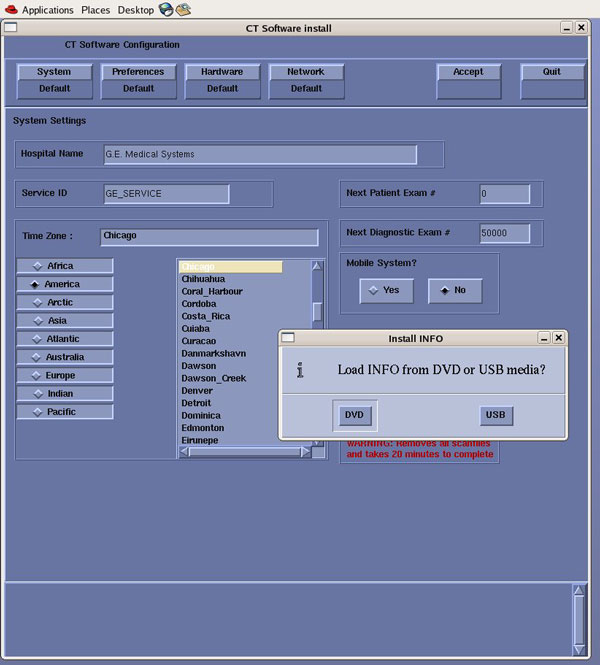Viewport: 600px width, 665px height.
Task: Choose DVD in the Install INFO dialog
Action: [x=354, y=415]
